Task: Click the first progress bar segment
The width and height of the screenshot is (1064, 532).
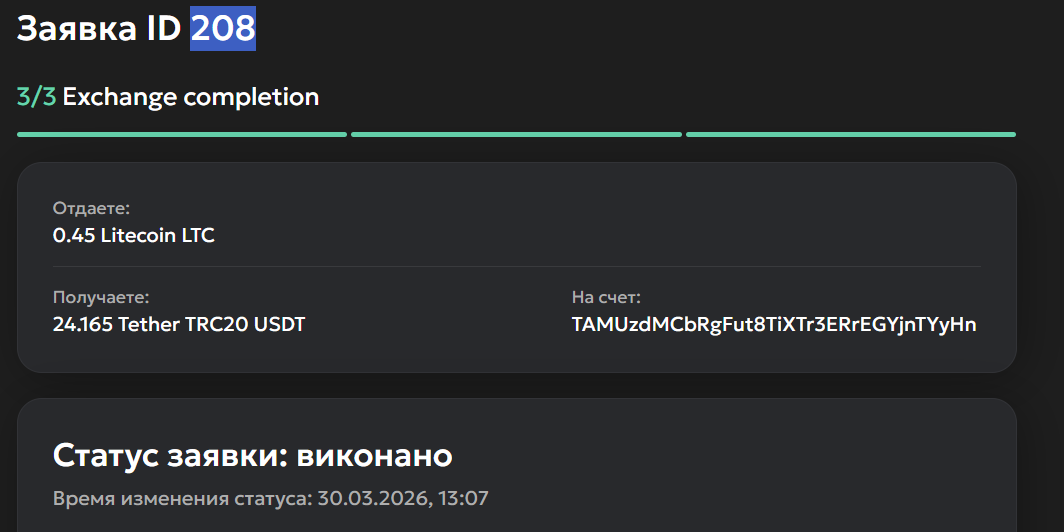Action: pyautogui.click(x=182, y=134)
